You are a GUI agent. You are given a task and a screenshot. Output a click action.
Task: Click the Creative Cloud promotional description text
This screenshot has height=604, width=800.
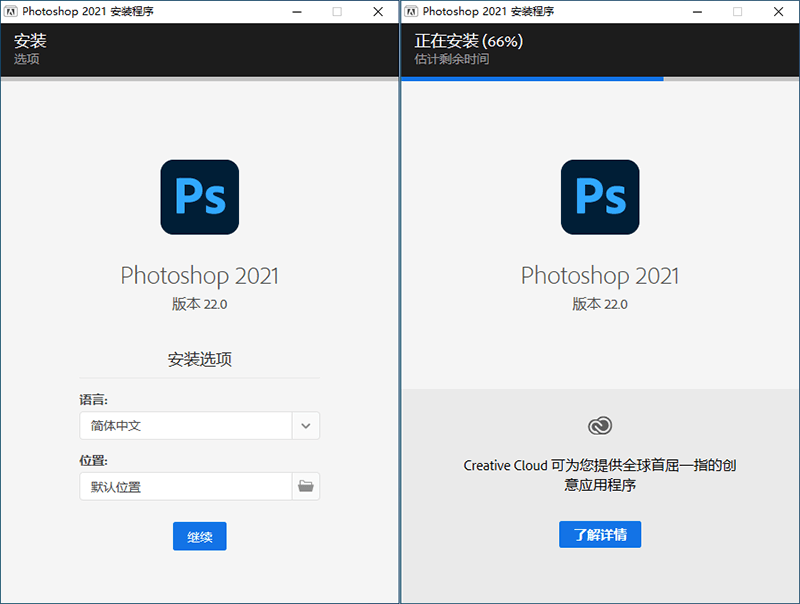coord(600,475)
